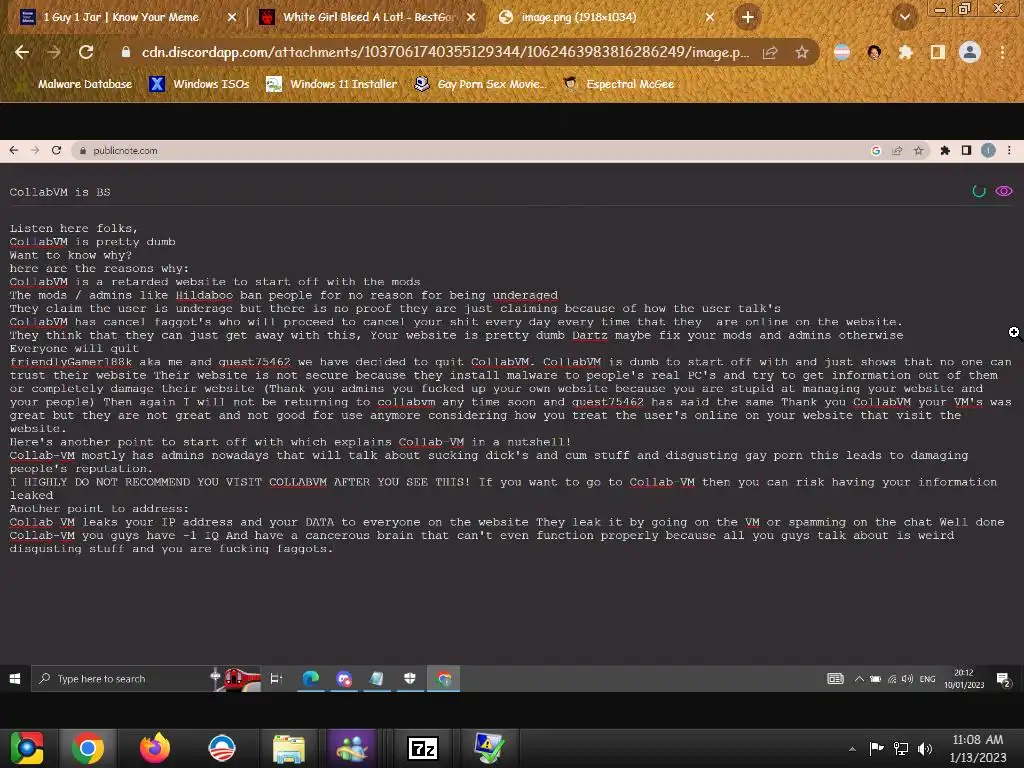Open the tab search chevron dropdown
The width and height of the screenshot is (1024, 768).
point(905,17)
